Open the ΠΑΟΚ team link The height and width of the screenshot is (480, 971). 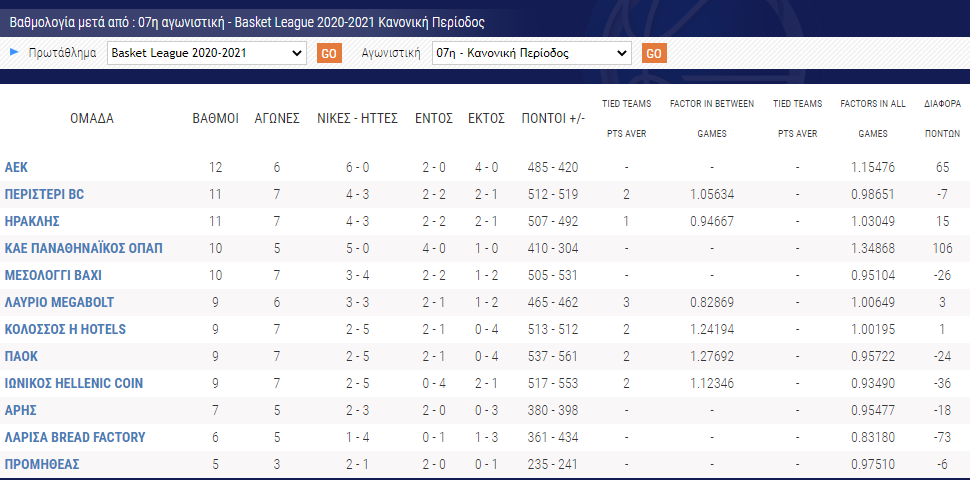pyautogui.click(x=21, y=356)
